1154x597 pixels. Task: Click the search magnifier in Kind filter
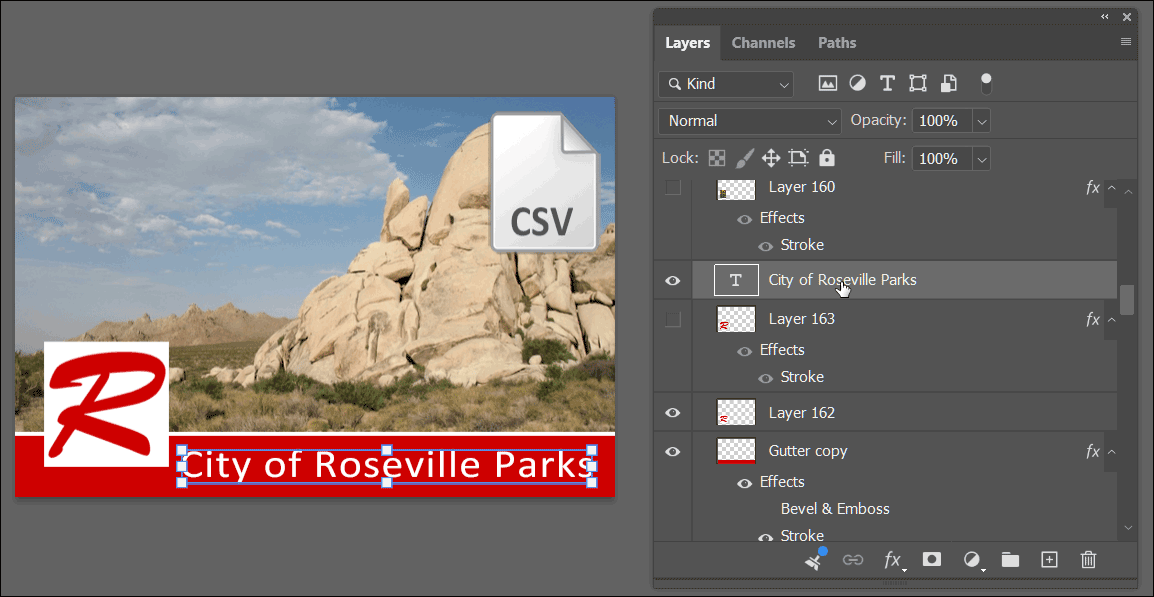click(673, 84)
